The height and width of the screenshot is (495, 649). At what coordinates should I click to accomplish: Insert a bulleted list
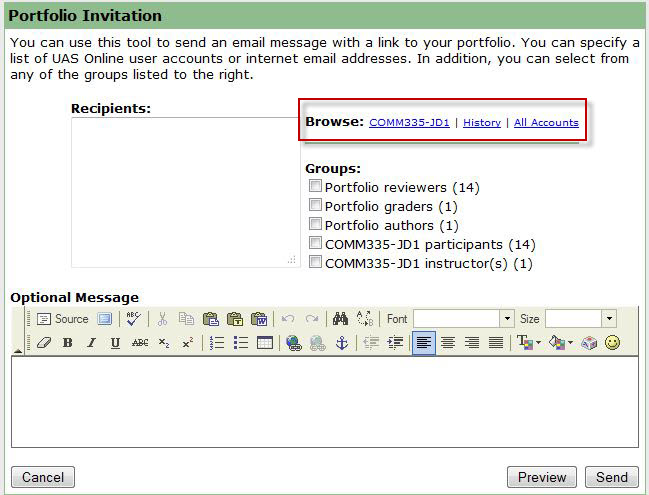240,343
